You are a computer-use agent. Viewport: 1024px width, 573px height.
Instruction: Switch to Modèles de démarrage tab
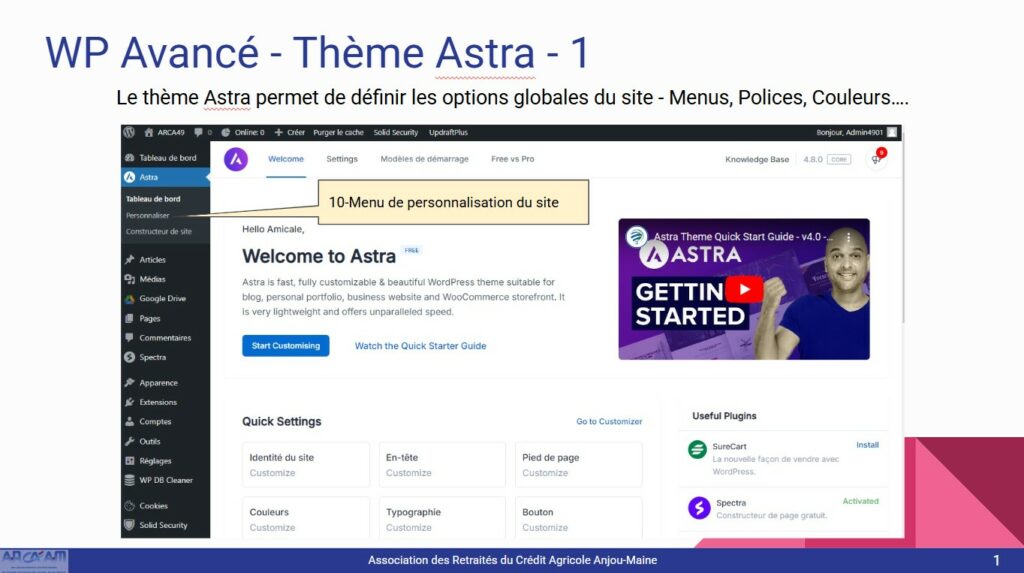[x=424, y=159]
